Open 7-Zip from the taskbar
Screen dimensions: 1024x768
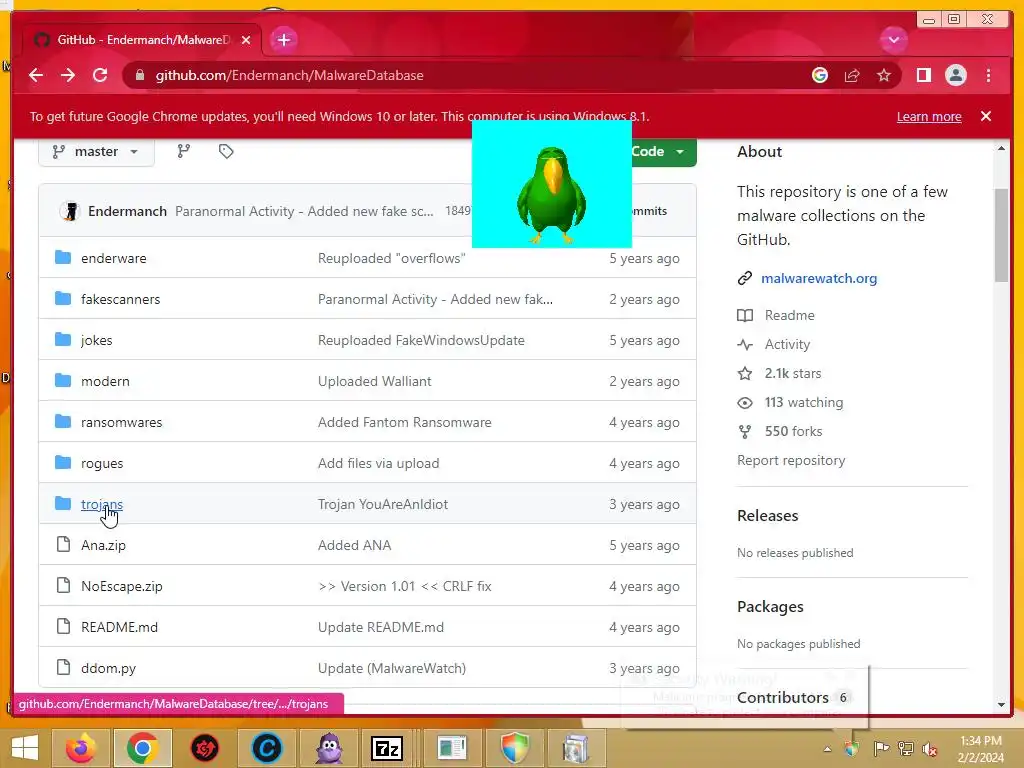[387, 748]
